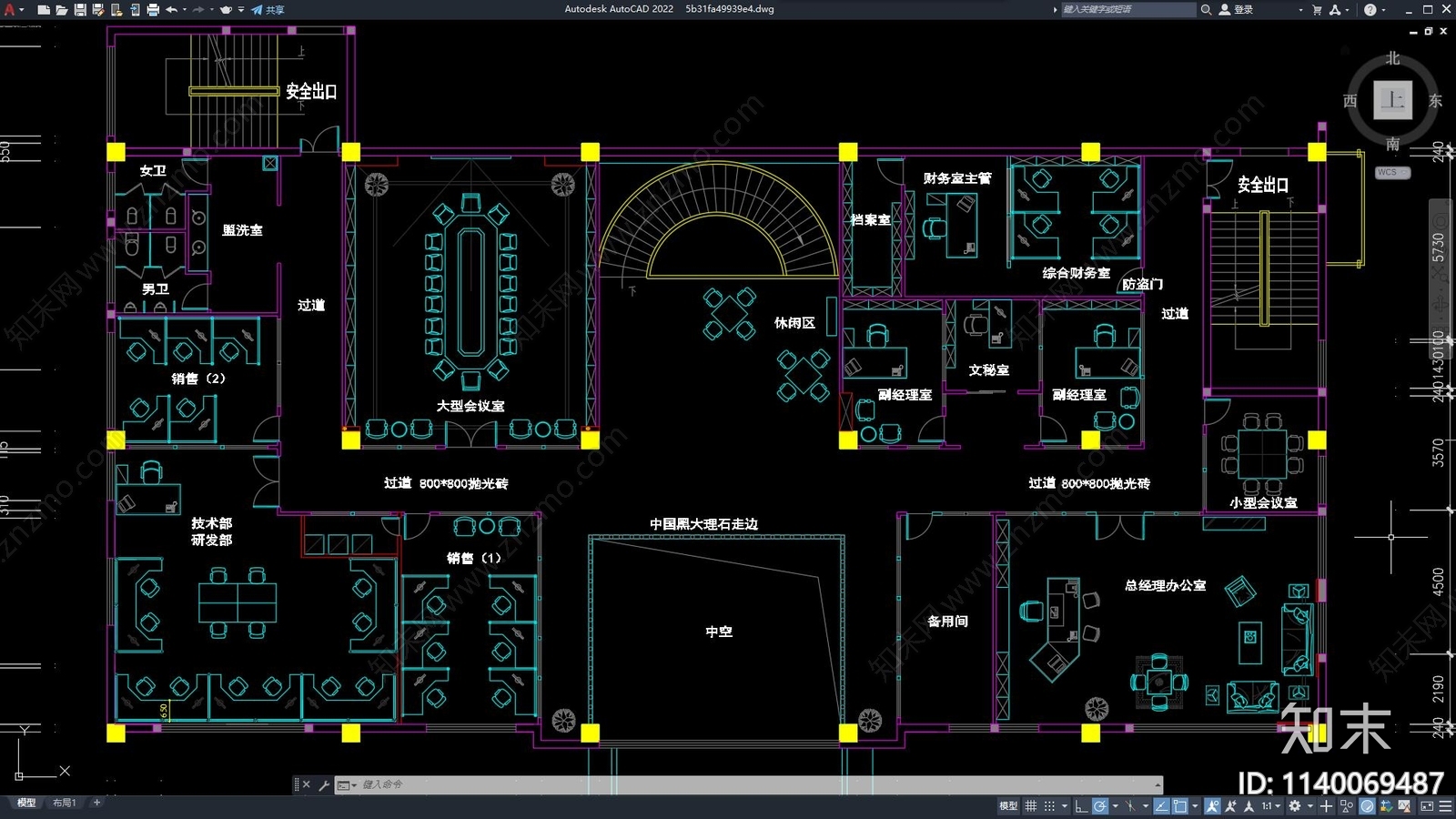This screenshot has height=819, width=1456.
Task: Open the workspace switching gear icon
Action: click(1294, 805)
